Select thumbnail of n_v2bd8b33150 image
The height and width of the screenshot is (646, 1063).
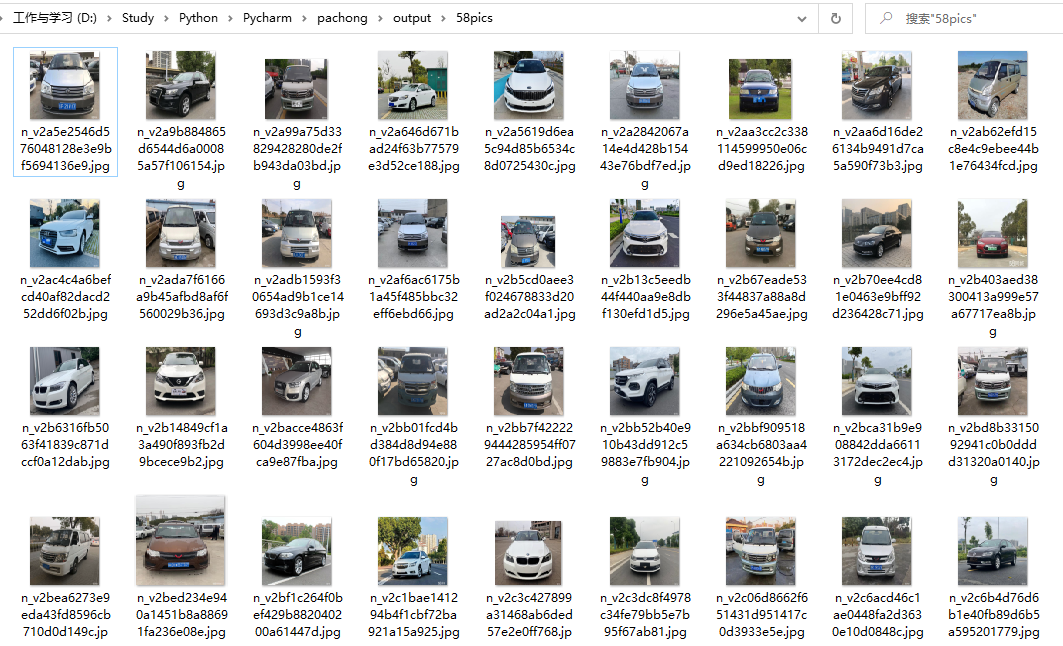pos(992,381)
